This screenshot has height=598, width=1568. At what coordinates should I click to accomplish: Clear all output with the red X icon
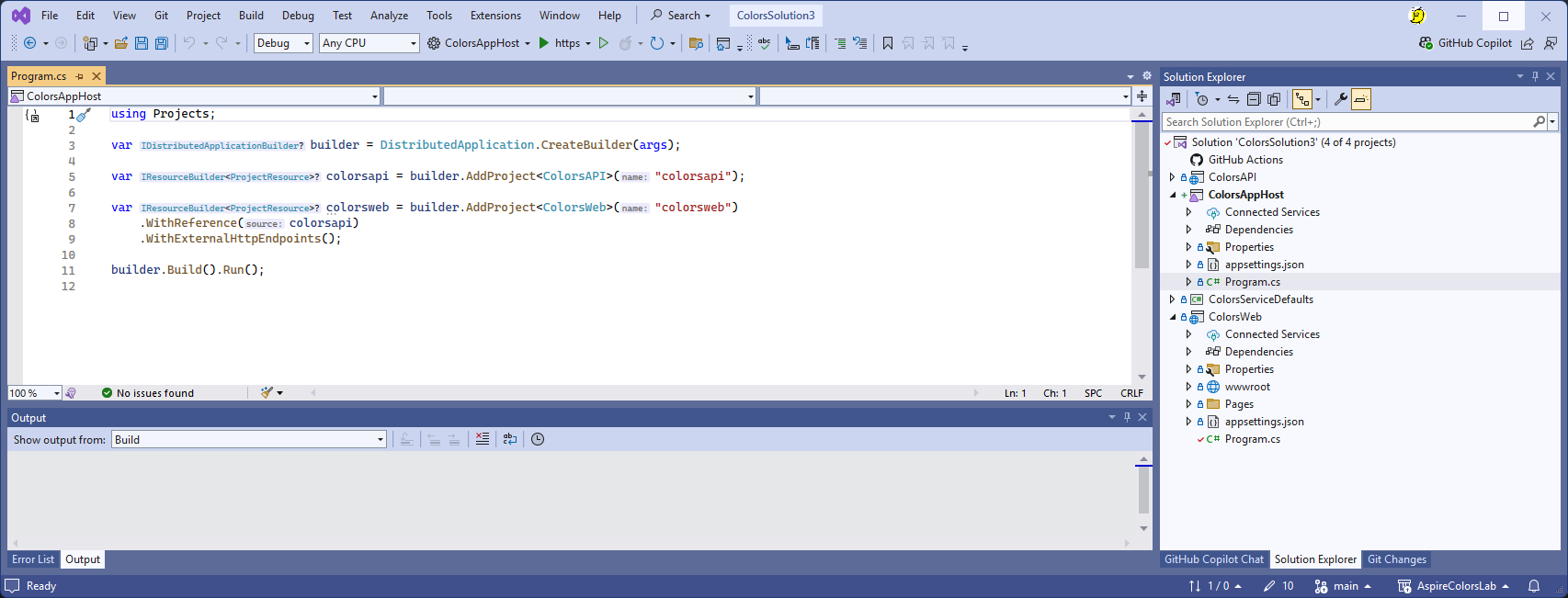coord(483,439)
